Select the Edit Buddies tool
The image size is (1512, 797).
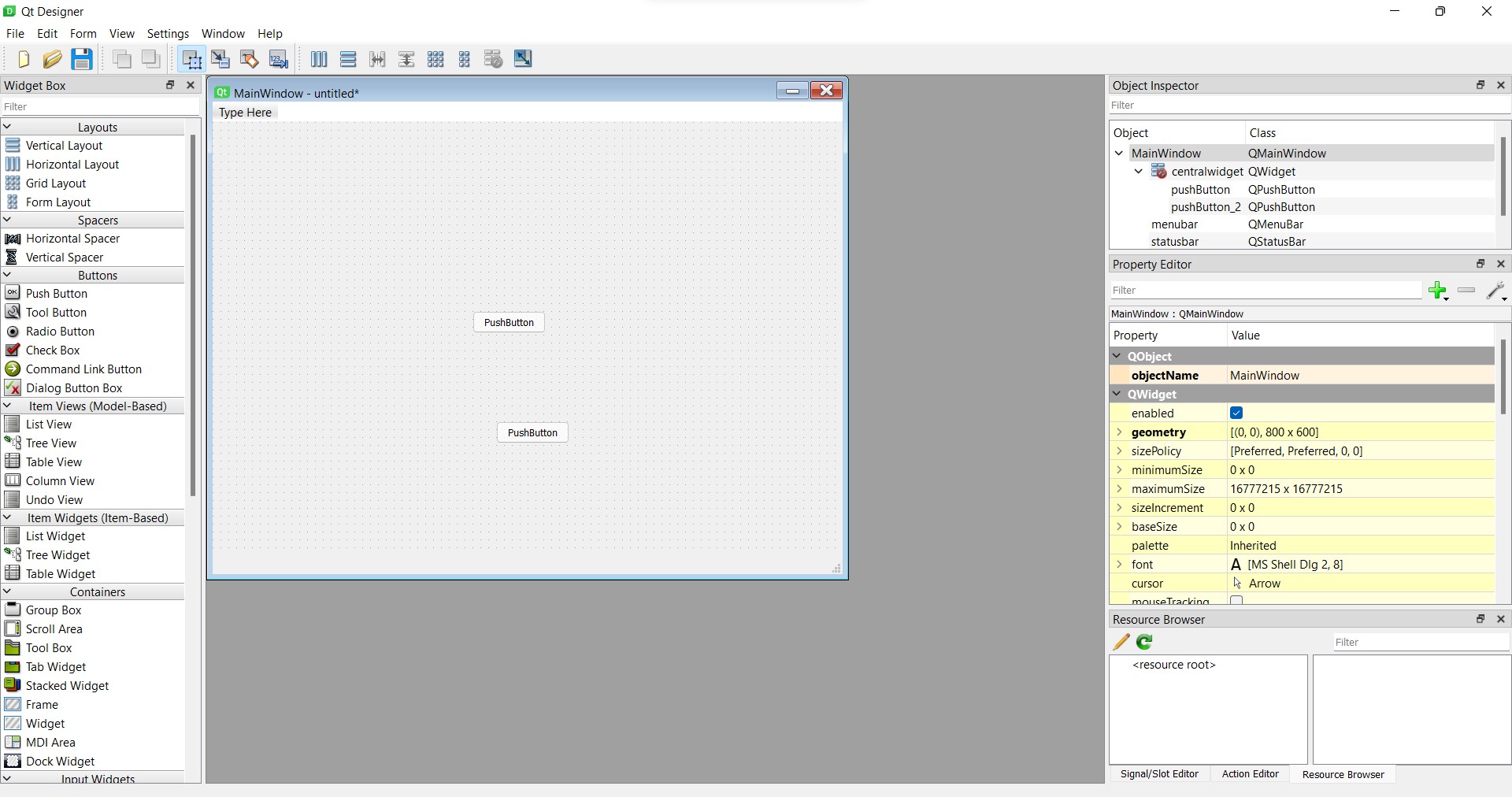(250, 59)
